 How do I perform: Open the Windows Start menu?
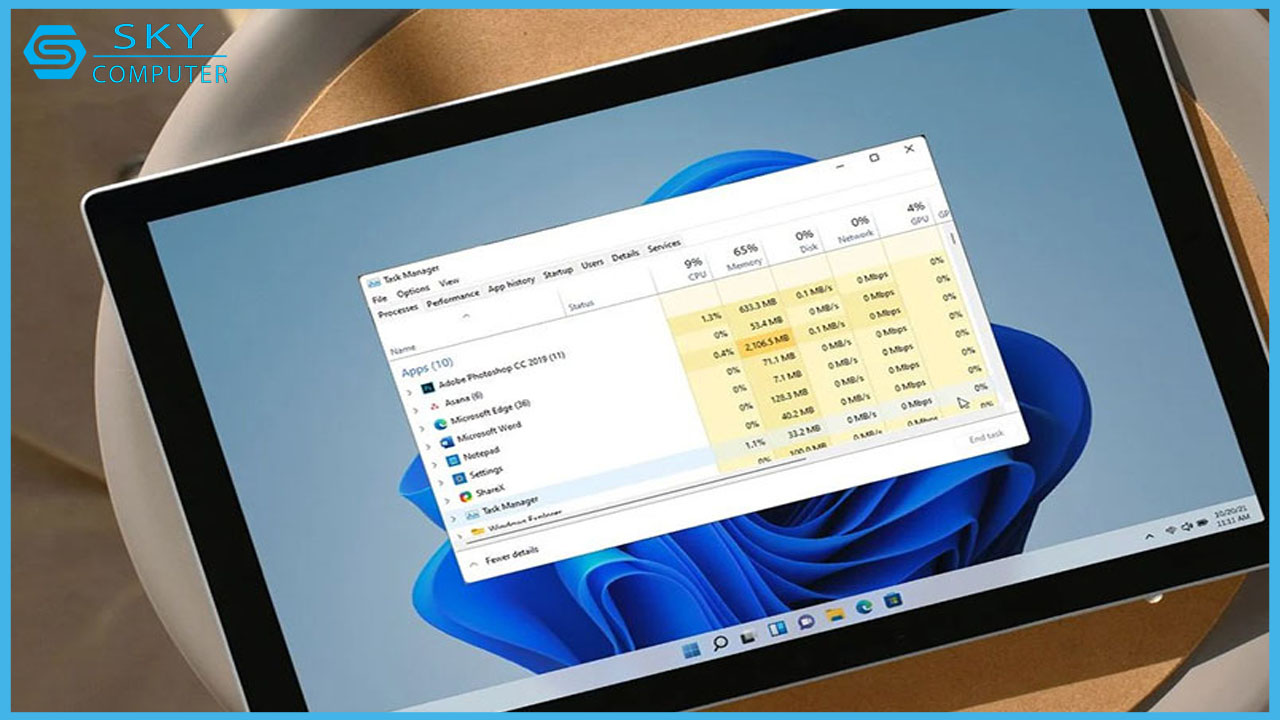coord(691,650)
